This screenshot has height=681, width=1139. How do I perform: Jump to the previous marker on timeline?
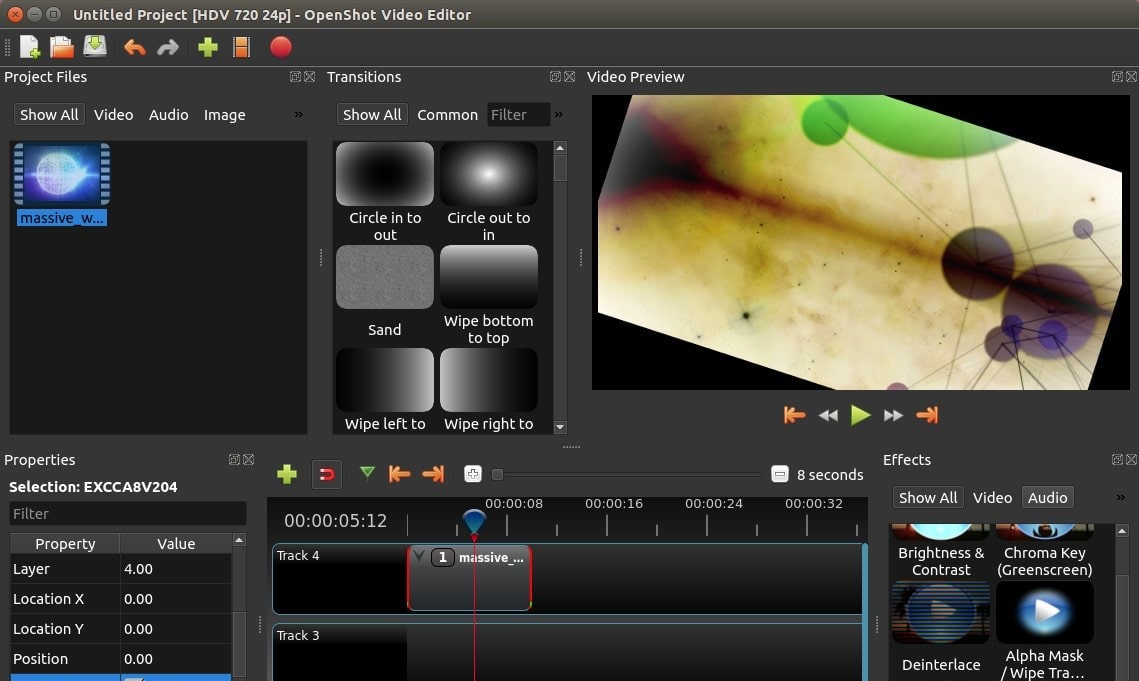pos(400,475)
